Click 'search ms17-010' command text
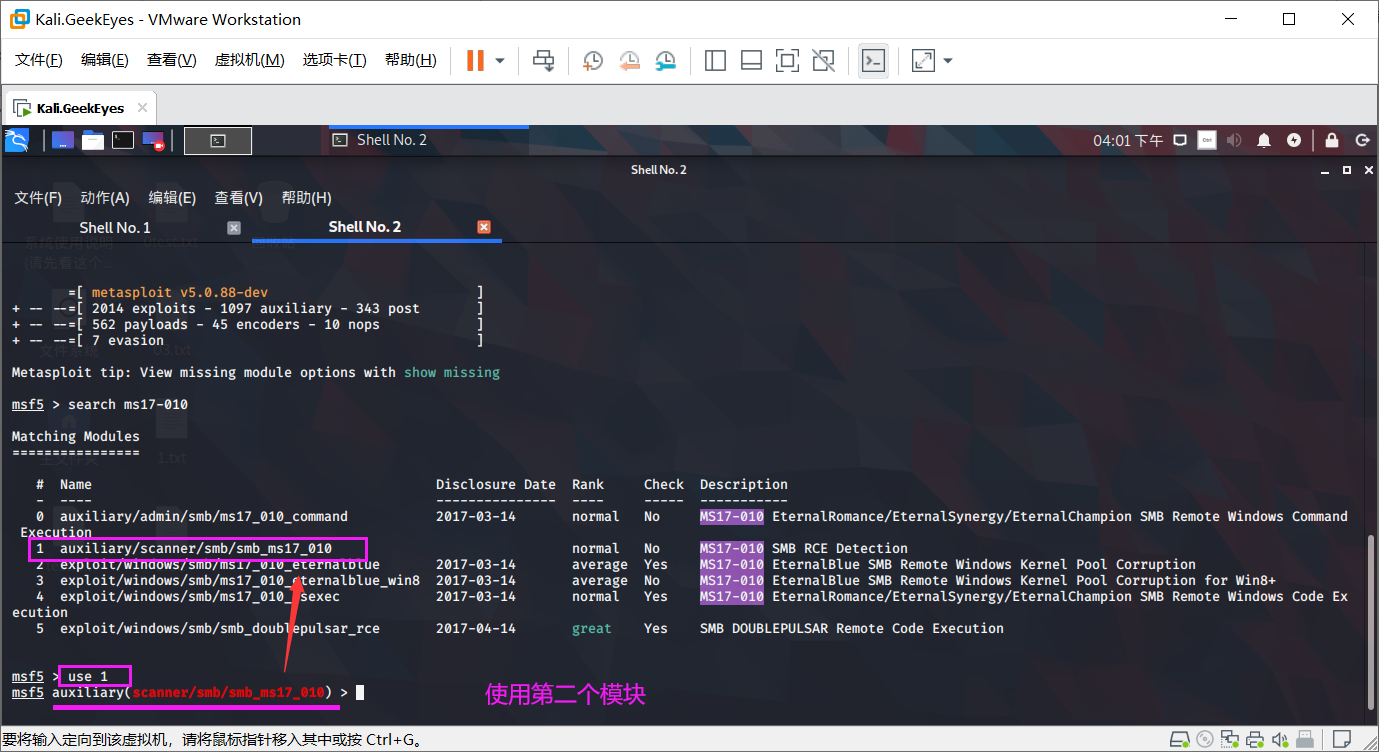The image size is (1379, 752). pos(128,404)
